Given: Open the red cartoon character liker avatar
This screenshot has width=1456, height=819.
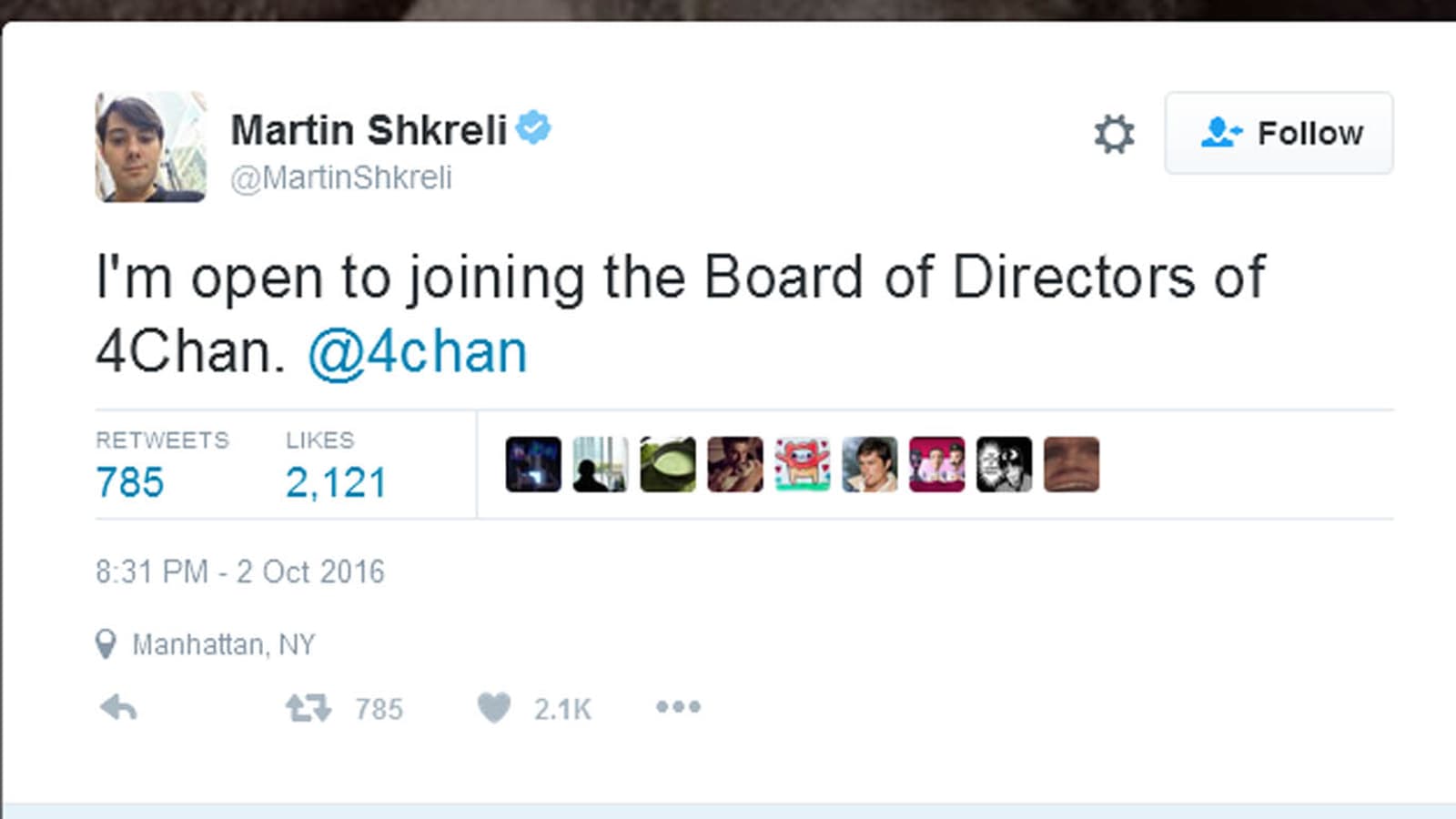Looking at the screenshot, I should coord(803,464).
